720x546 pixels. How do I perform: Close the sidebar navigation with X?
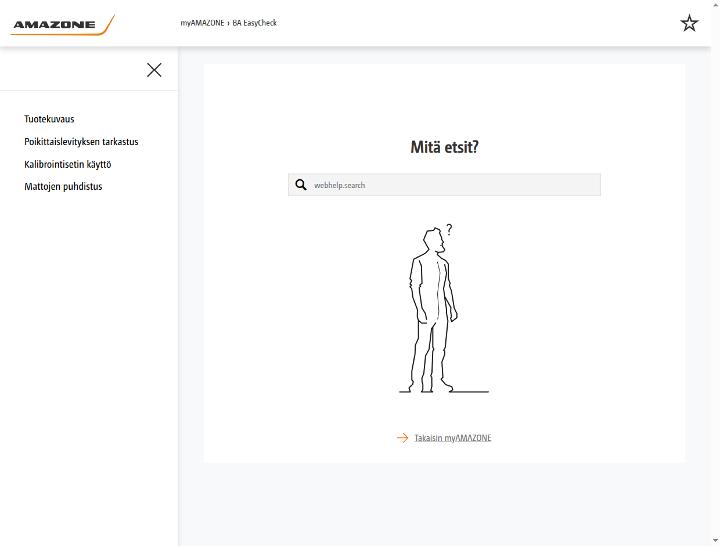tap(154, 70)
